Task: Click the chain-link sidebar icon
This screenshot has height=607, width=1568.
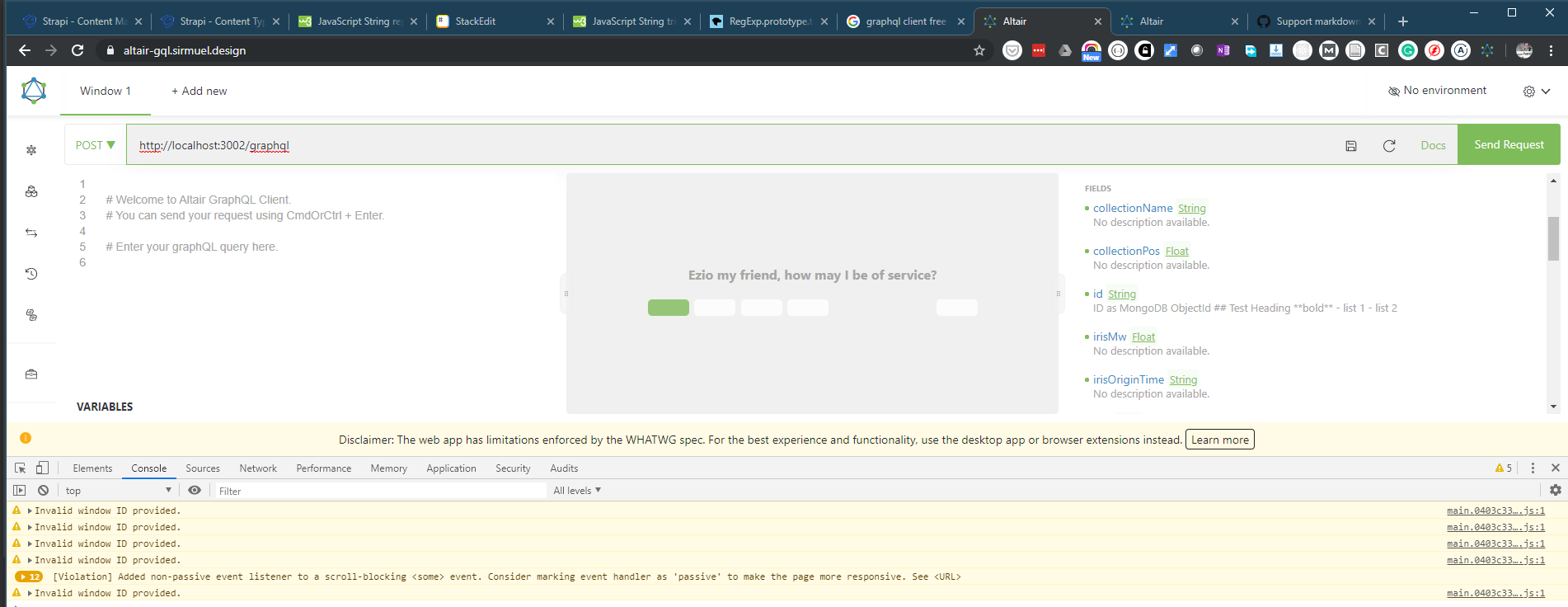Action: point(31,315)
